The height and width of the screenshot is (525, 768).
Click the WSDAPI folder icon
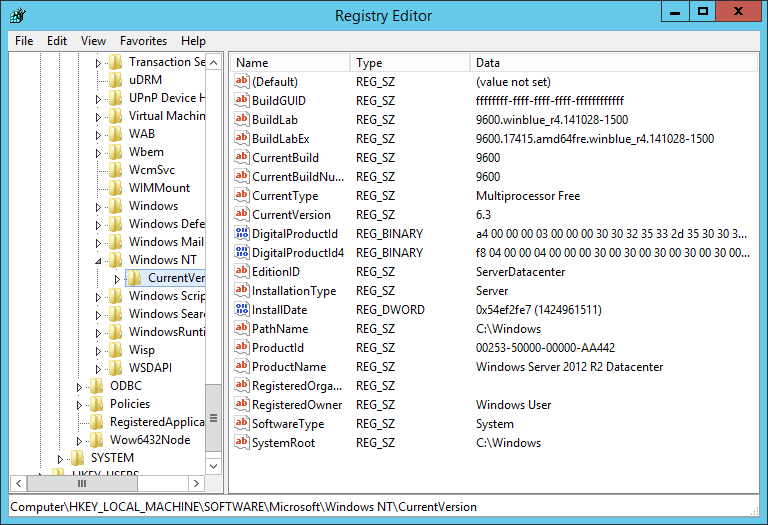[x=116, y=368]
